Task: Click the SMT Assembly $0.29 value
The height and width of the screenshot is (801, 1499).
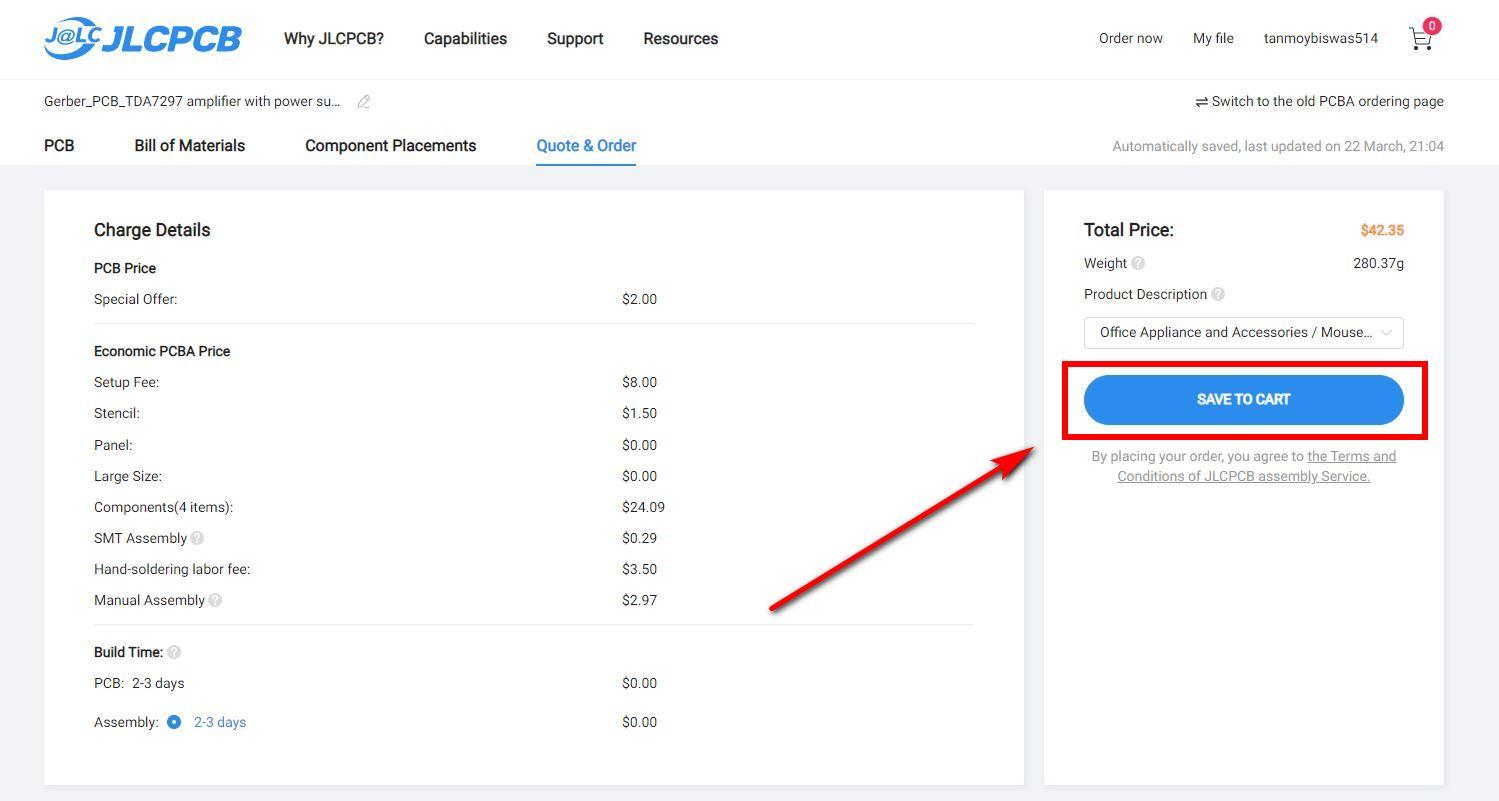Action: (x=639, y=538)
